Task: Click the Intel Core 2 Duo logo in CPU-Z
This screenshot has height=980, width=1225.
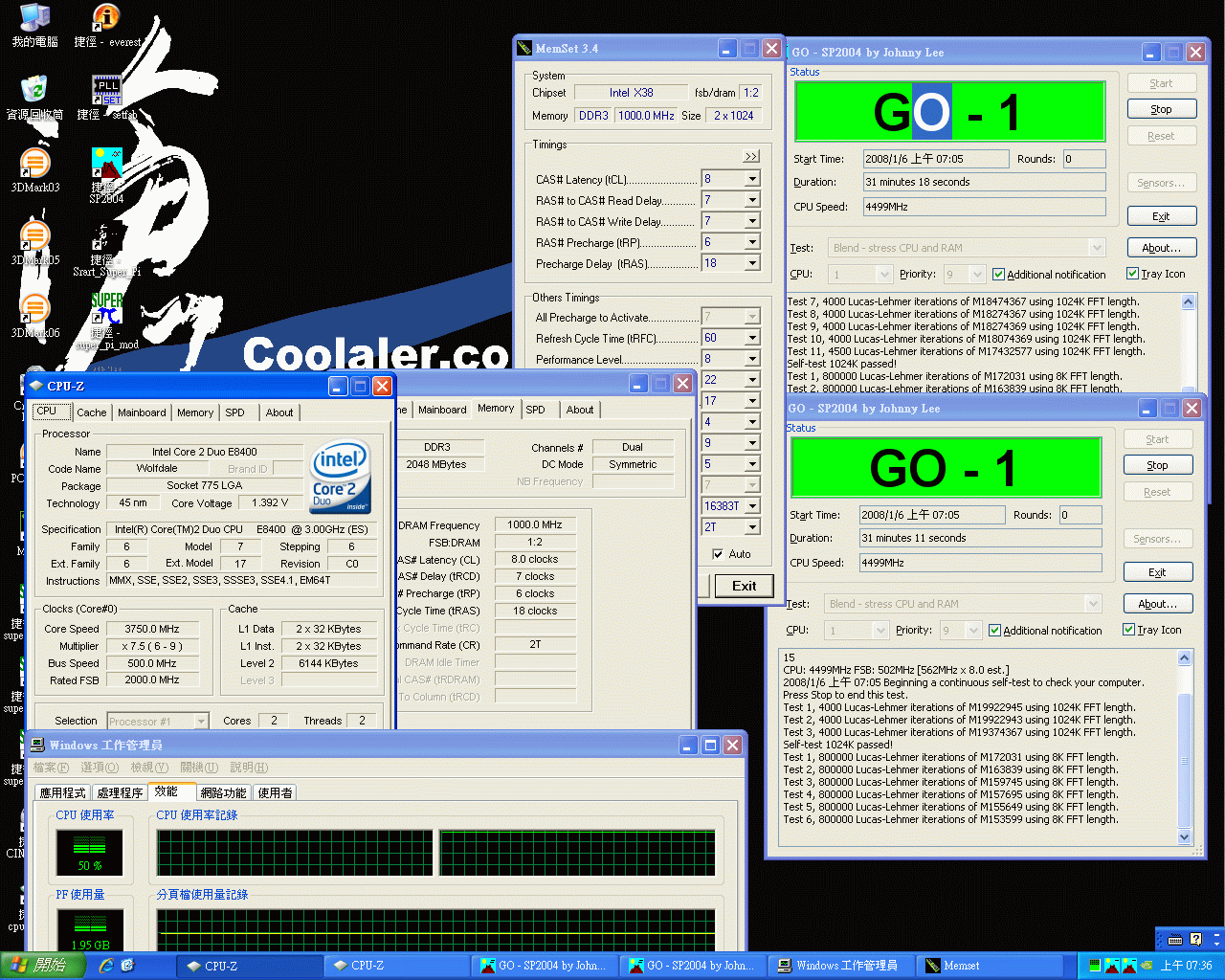Action: click(340, 477)
